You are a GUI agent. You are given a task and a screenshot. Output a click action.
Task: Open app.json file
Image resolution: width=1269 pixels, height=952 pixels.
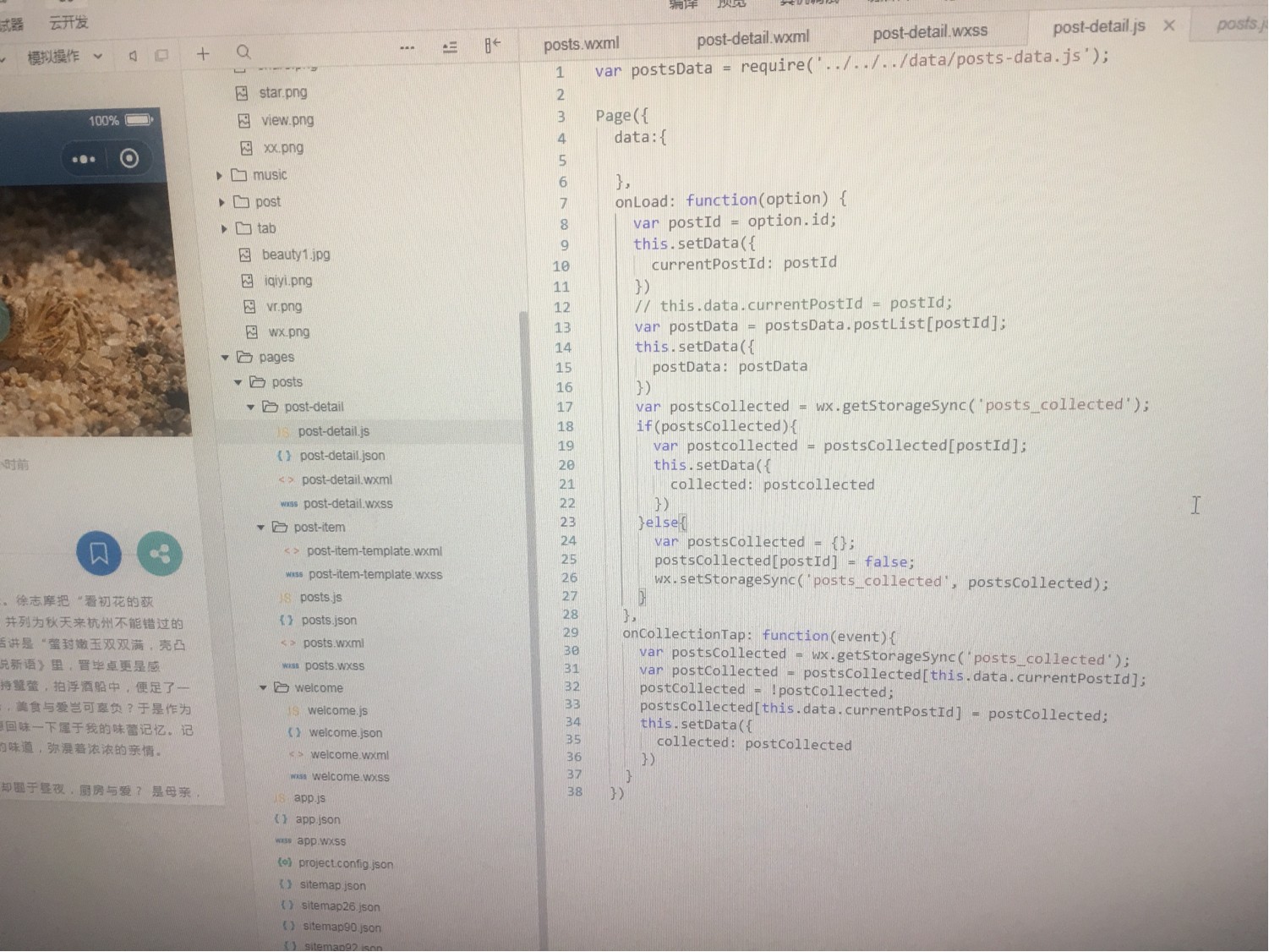[x=308, y=819]
